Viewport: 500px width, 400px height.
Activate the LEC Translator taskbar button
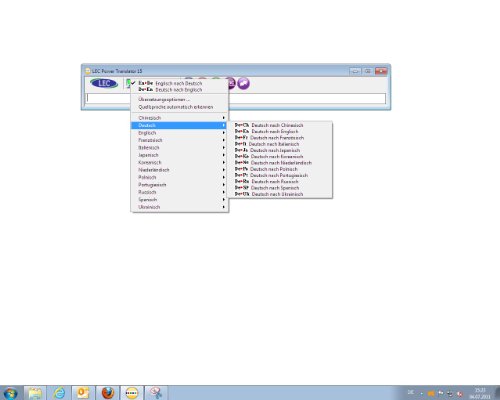[x=132, y=393]
